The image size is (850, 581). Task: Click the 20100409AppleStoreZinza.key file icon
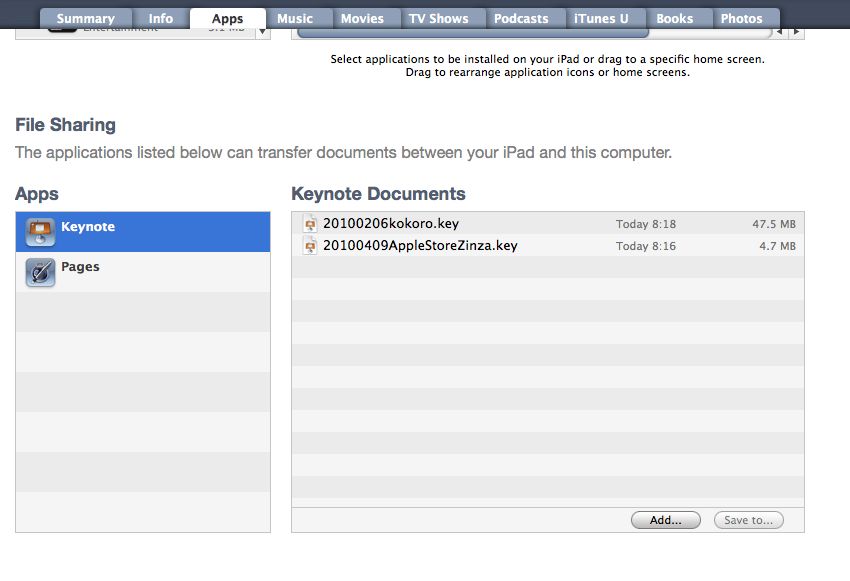(310, 246)
